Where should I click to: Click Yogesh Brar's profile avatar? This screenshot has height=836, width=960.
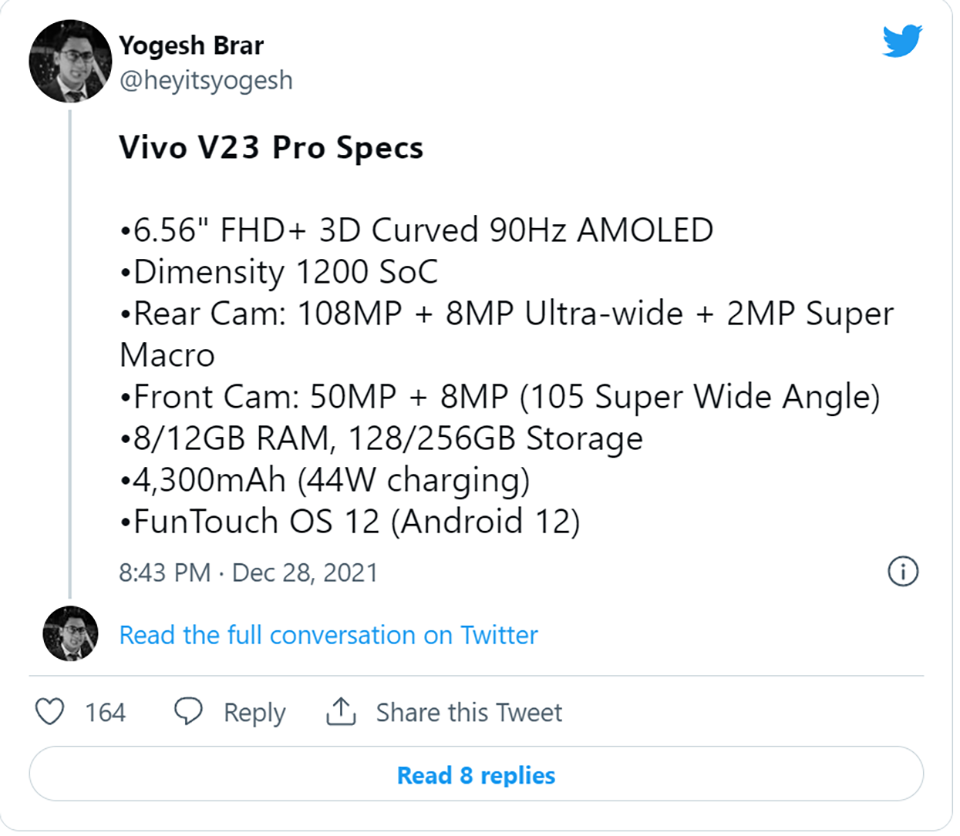[x=70, y=61]
